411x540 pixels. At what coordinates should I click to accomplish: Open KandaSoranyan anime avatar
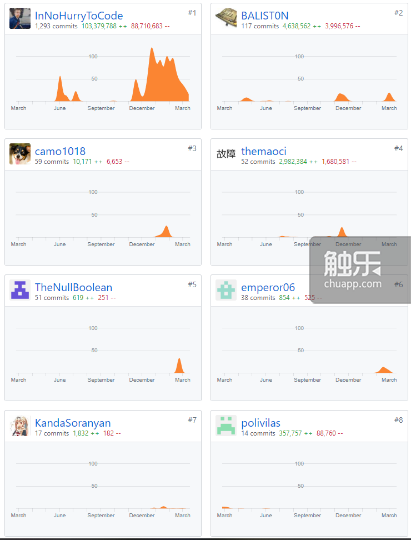pyautogui.click(x=20, y=426)
